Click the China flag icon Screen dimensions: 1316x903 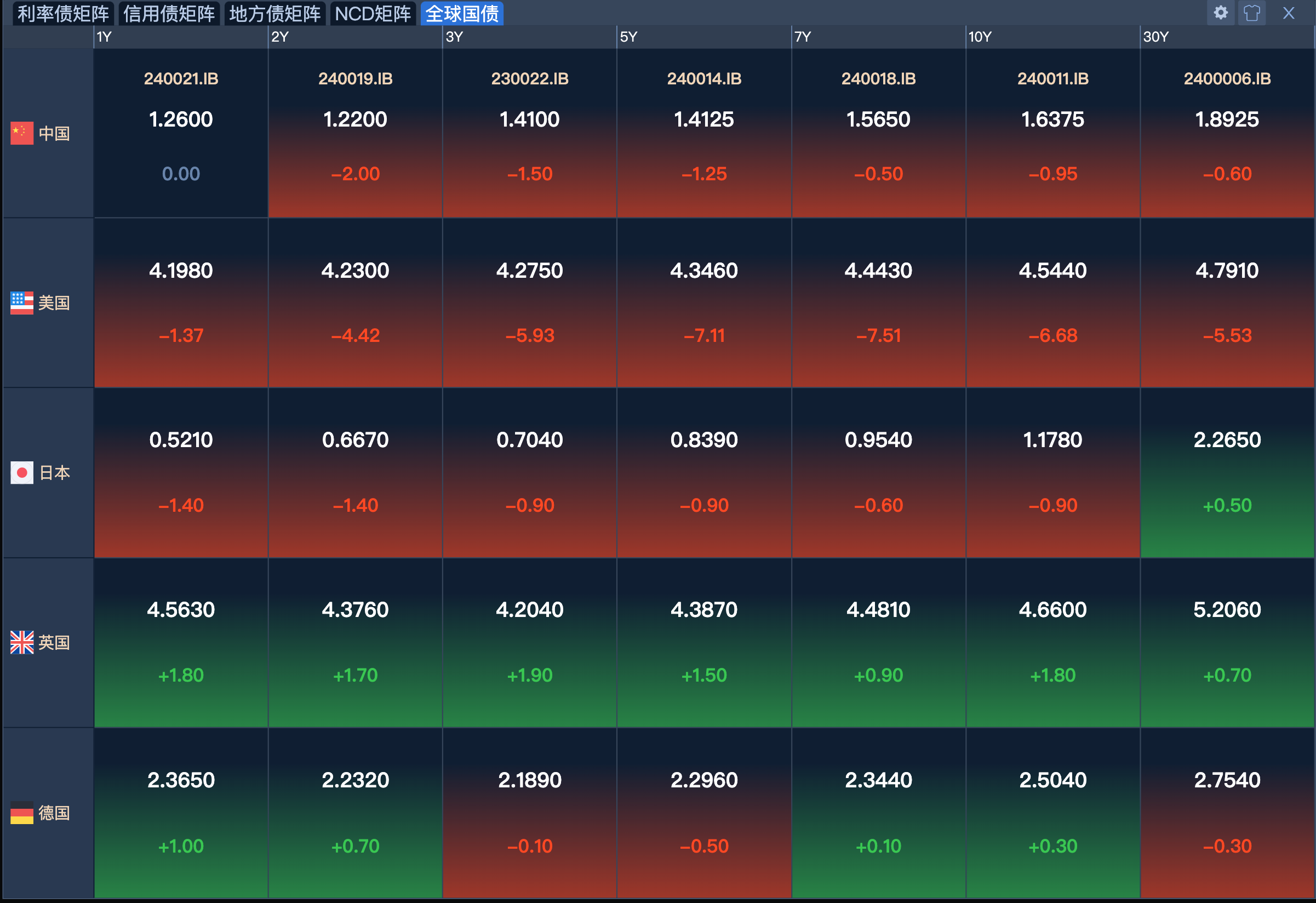(22, 133)
